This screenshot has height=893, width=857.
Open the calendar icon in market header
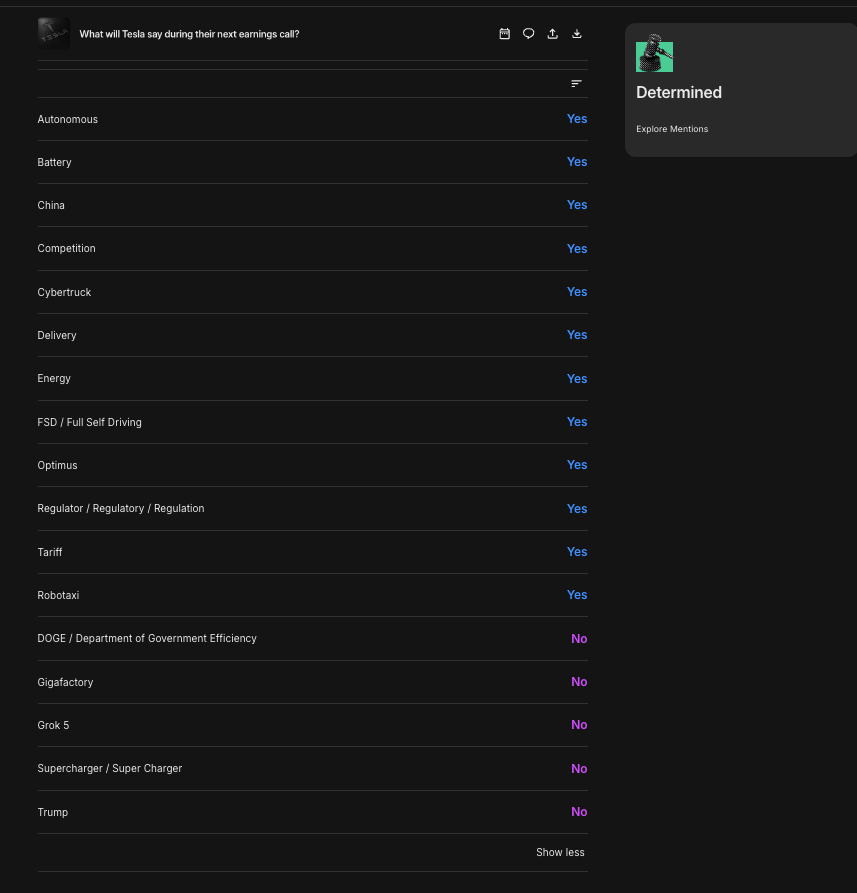point(505,34)
